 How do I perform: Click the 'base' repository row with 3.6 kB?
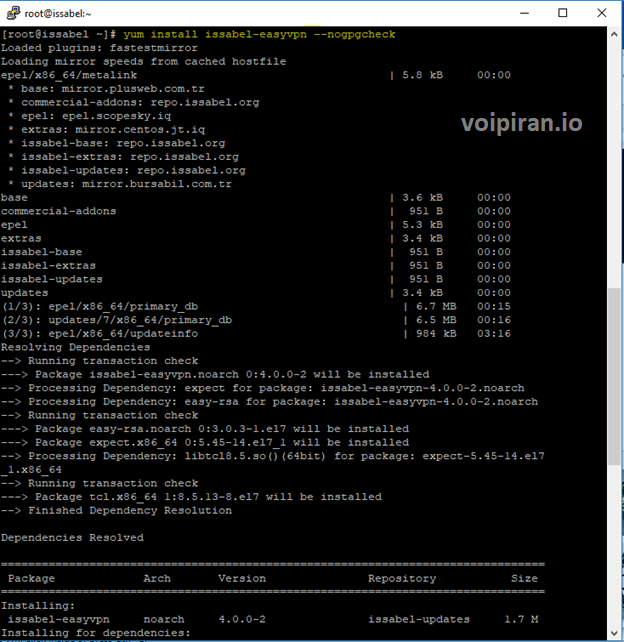coord(255,197)
